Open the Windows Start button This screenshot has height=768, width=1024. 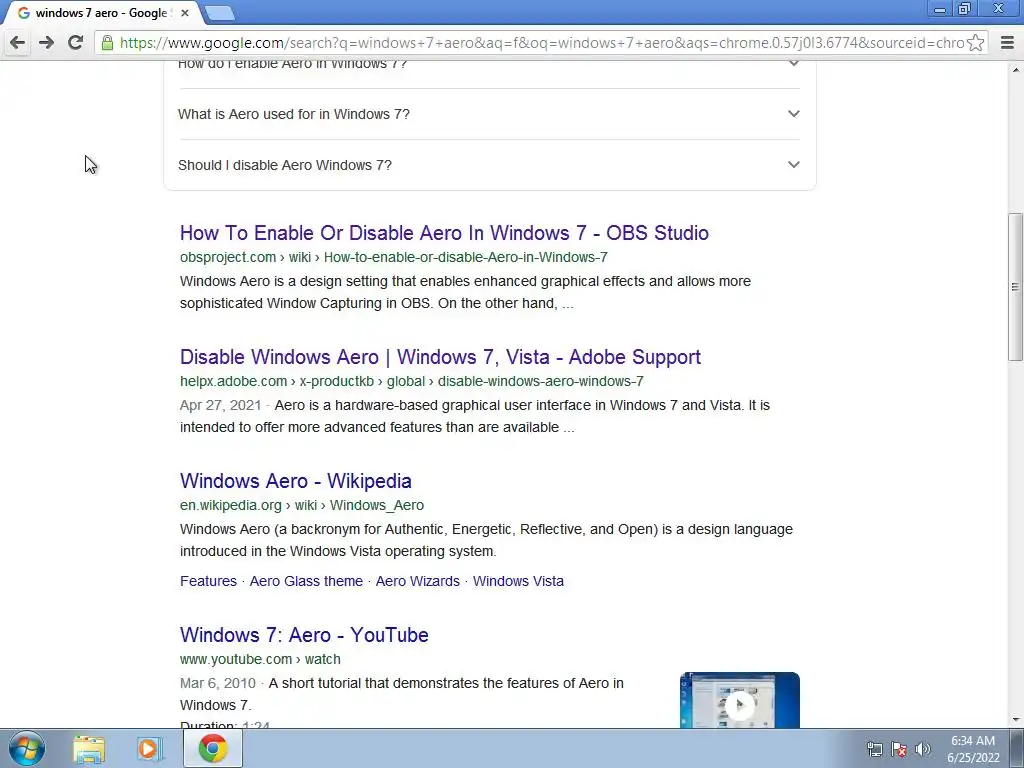(x=27, y=748)
